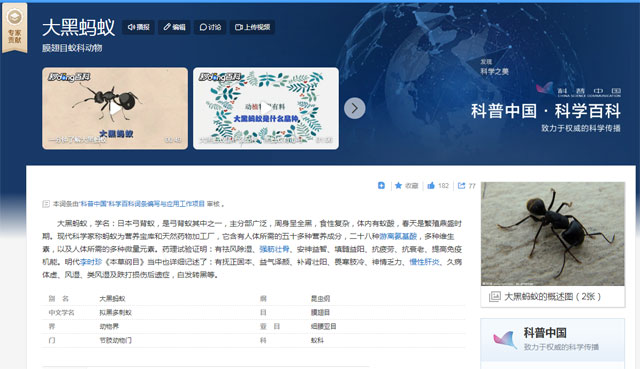The height and width of the screenshot is (369, 640).
Task: Click the thumbs-up like icon showing 182
Action: click(431, 186)
